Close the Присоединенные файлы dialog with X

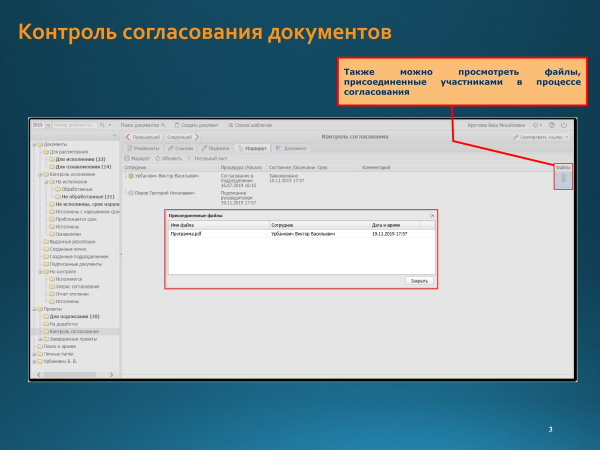(432, 216)
